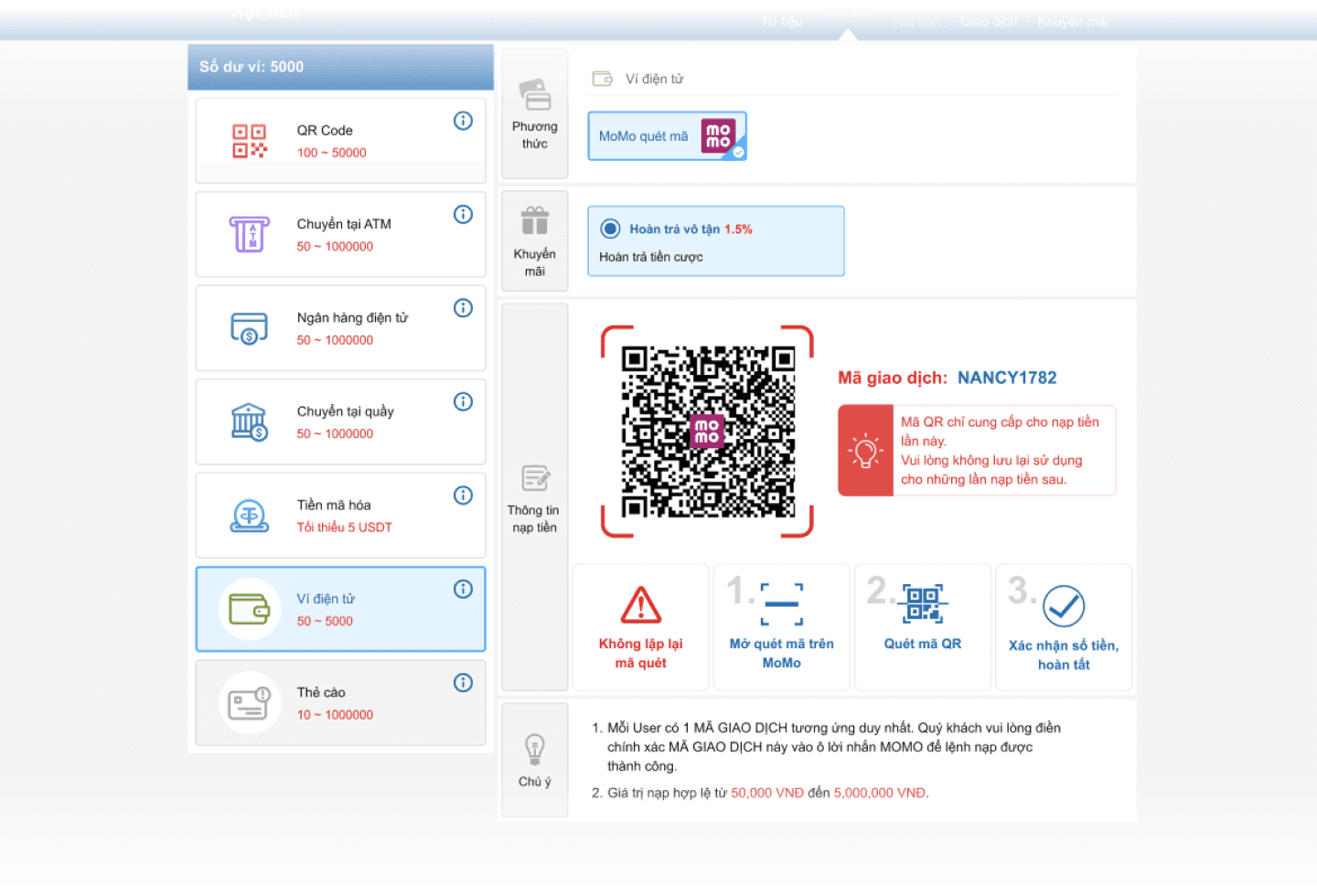
Task: Click Tối thiểu 5 USDT text
Action: point(344,528)
